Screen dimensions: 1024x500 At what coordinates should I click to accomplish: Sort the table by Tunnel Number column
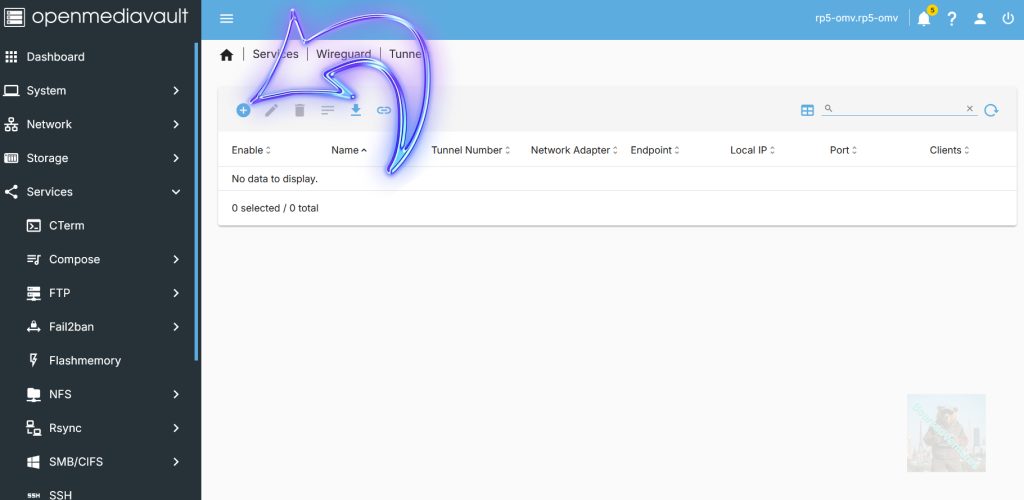[x=467, y=150]
